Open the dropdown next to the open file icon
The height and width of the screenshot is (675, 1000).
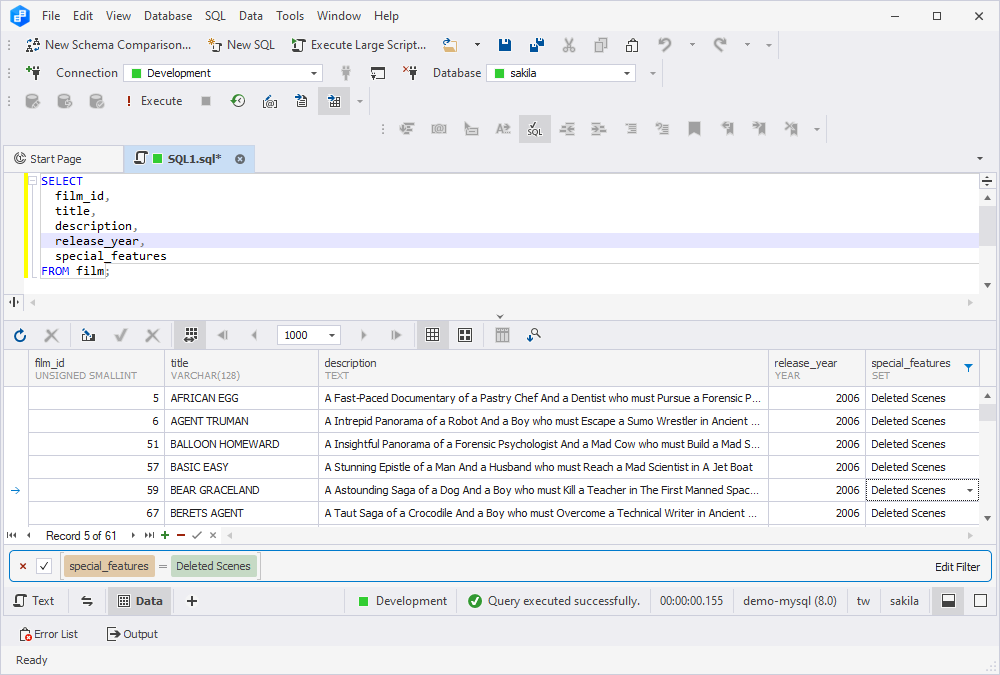coord(477,45)
